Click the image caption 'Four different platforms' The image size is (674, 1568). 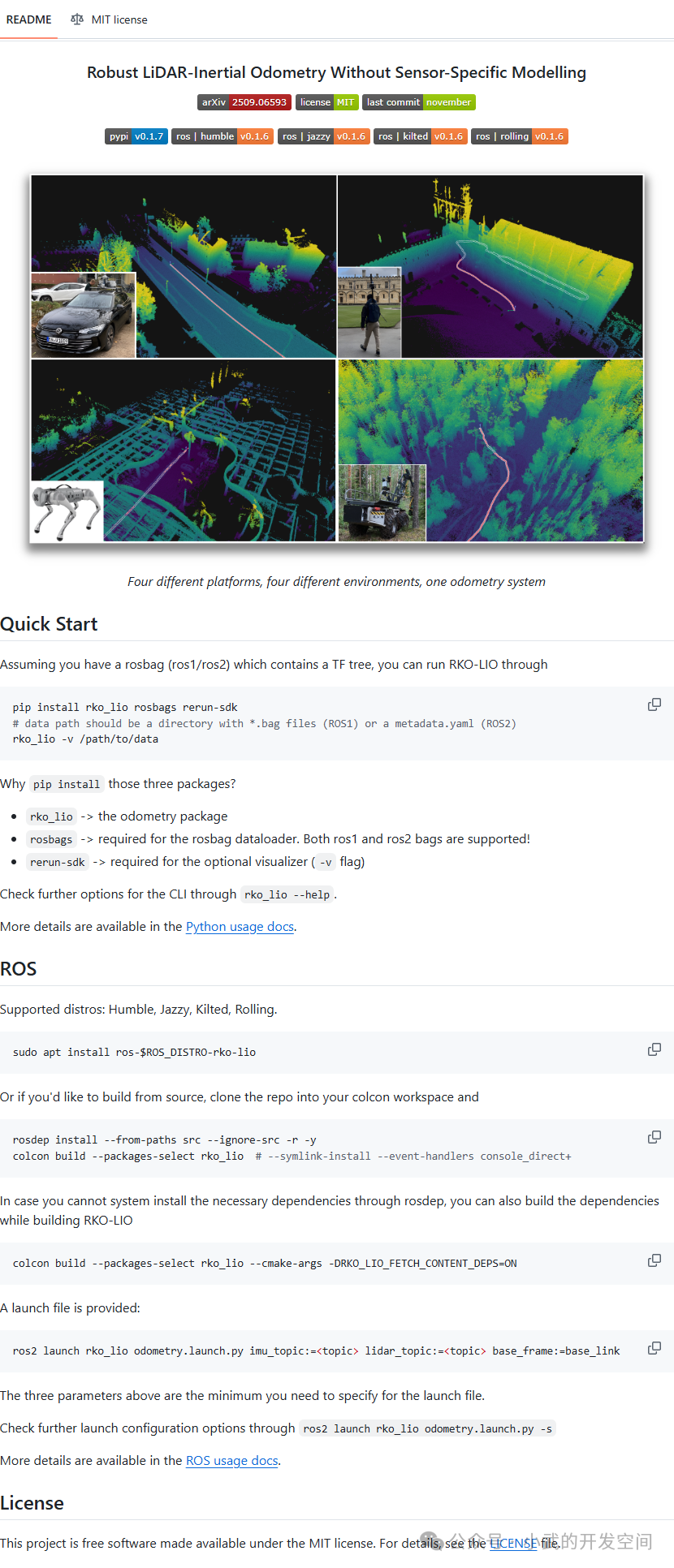[x=336, y=582]
